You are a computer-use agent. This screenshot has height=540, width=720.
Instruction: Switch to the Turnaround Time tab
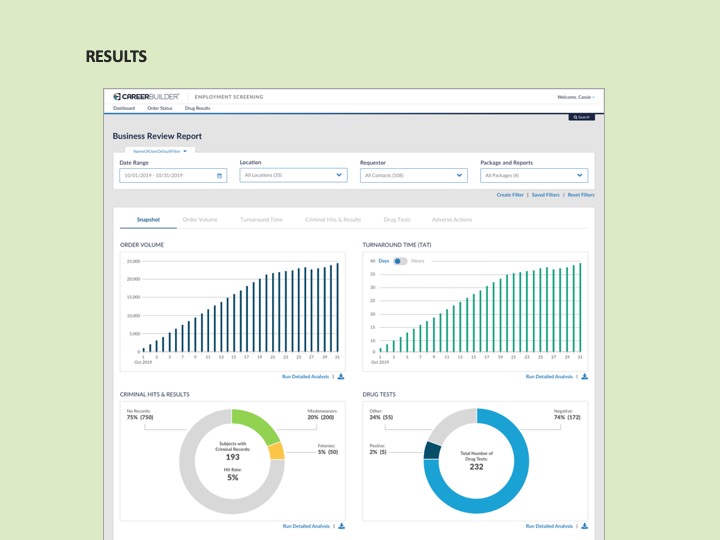pyautogui.click(x=261, y=219)
